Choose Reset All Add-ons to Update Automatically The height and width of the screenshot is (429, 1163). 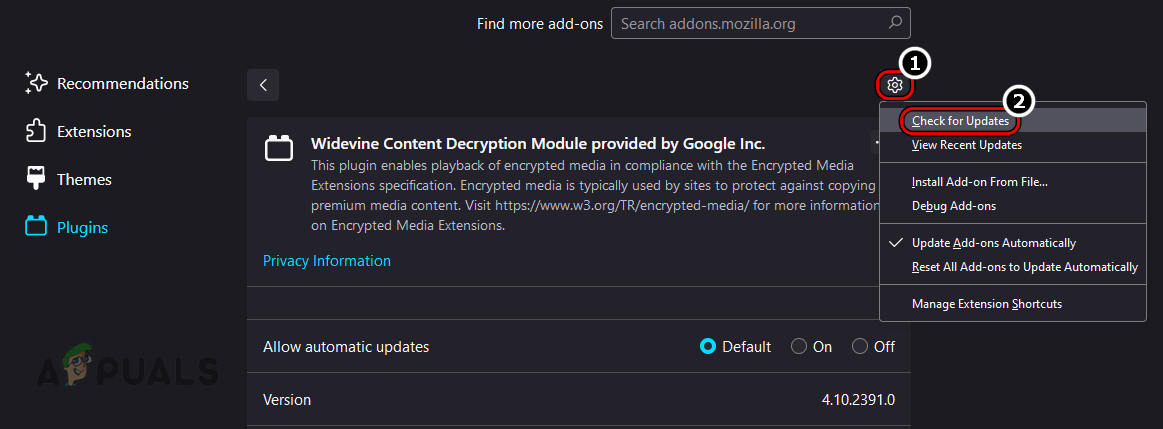[x=1024, y=267]
